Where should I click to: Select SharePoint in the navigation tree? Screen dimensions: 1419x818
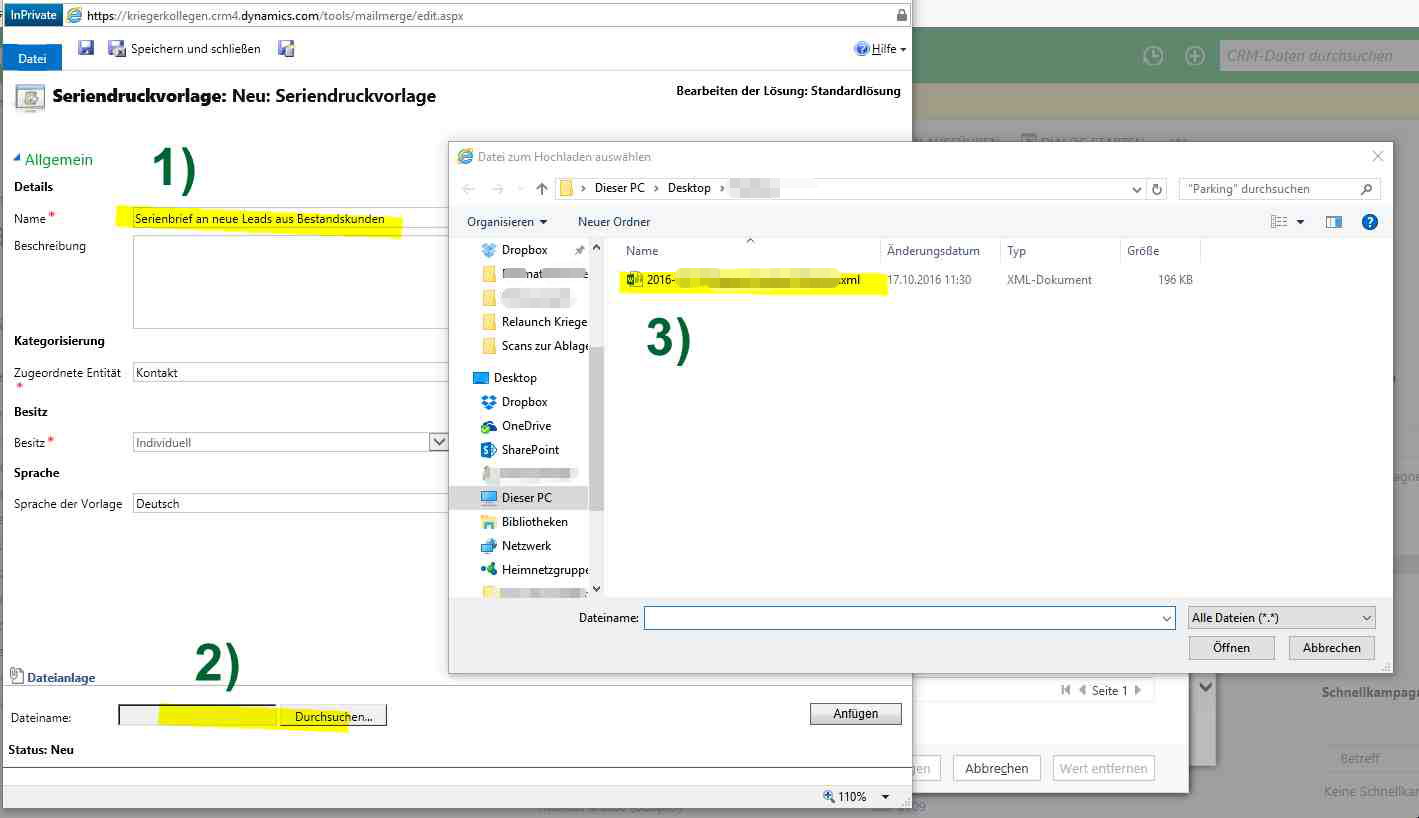(x=520, y=450)
